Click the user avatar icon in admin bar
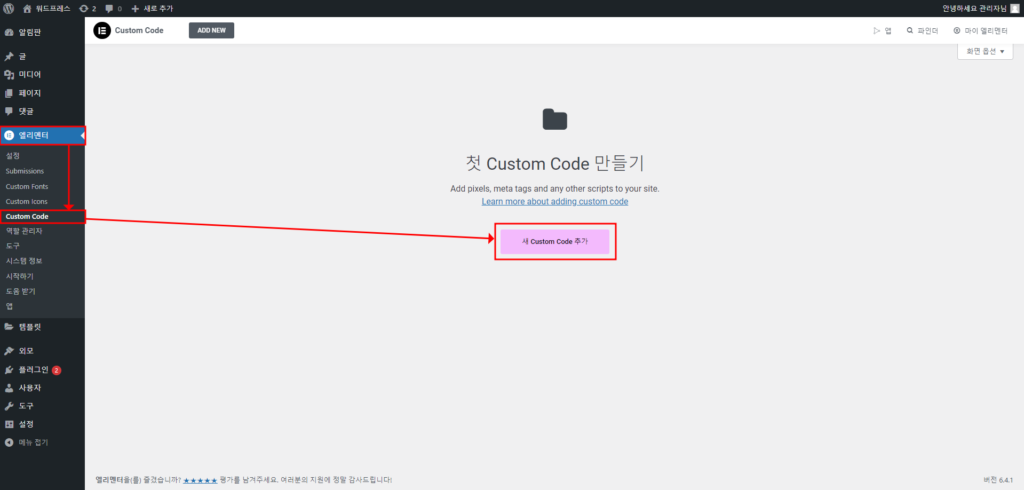This screenshot has height=490, width=1024. (1014, 8)
